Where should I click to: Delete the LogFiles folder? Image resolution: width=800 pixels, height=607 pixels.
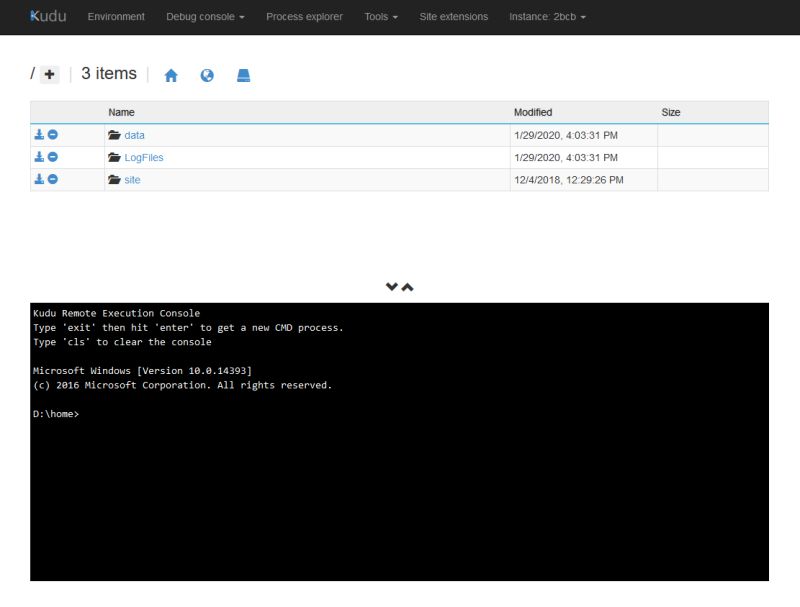coord(53,157)
